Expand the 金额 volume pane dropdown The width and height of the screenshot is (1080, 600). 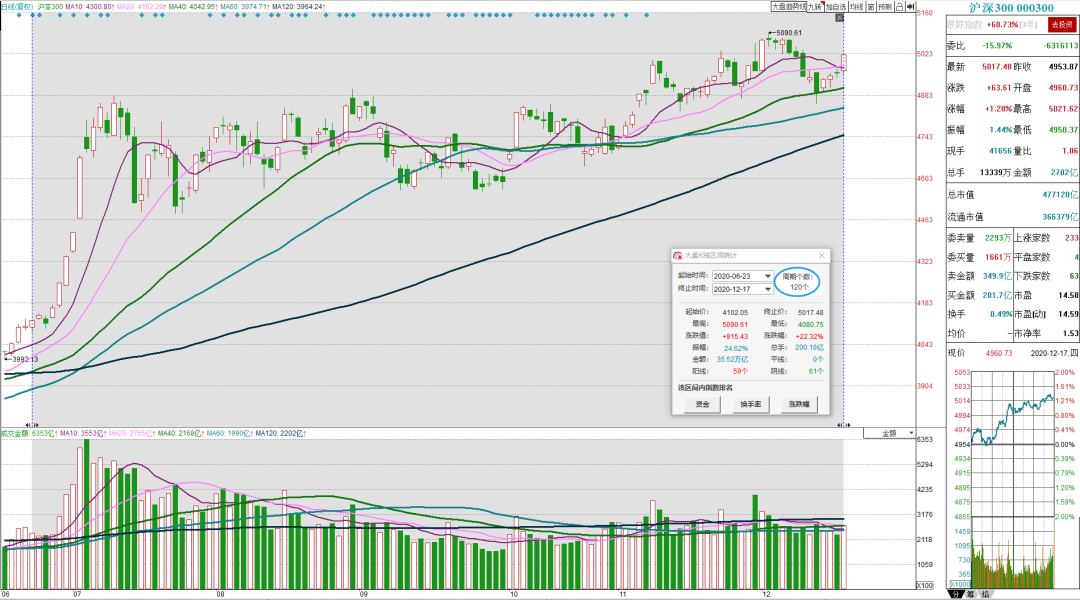coord(889,433)
